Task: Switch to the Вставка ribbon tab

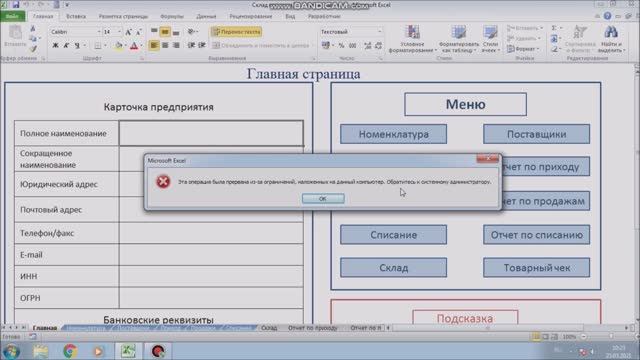Action: pyautogui.click(x=76, y=16)
